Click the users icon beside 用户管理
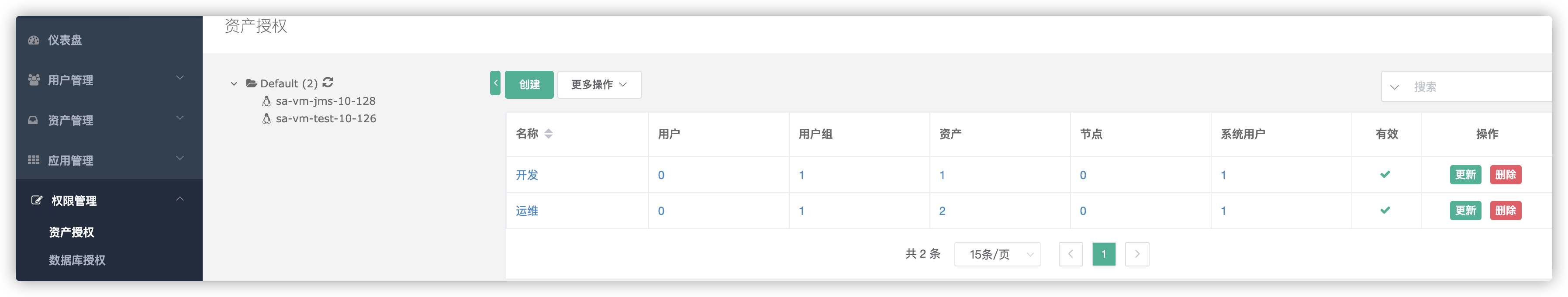This screenshot has height=297, width=1568. point(34,80)
